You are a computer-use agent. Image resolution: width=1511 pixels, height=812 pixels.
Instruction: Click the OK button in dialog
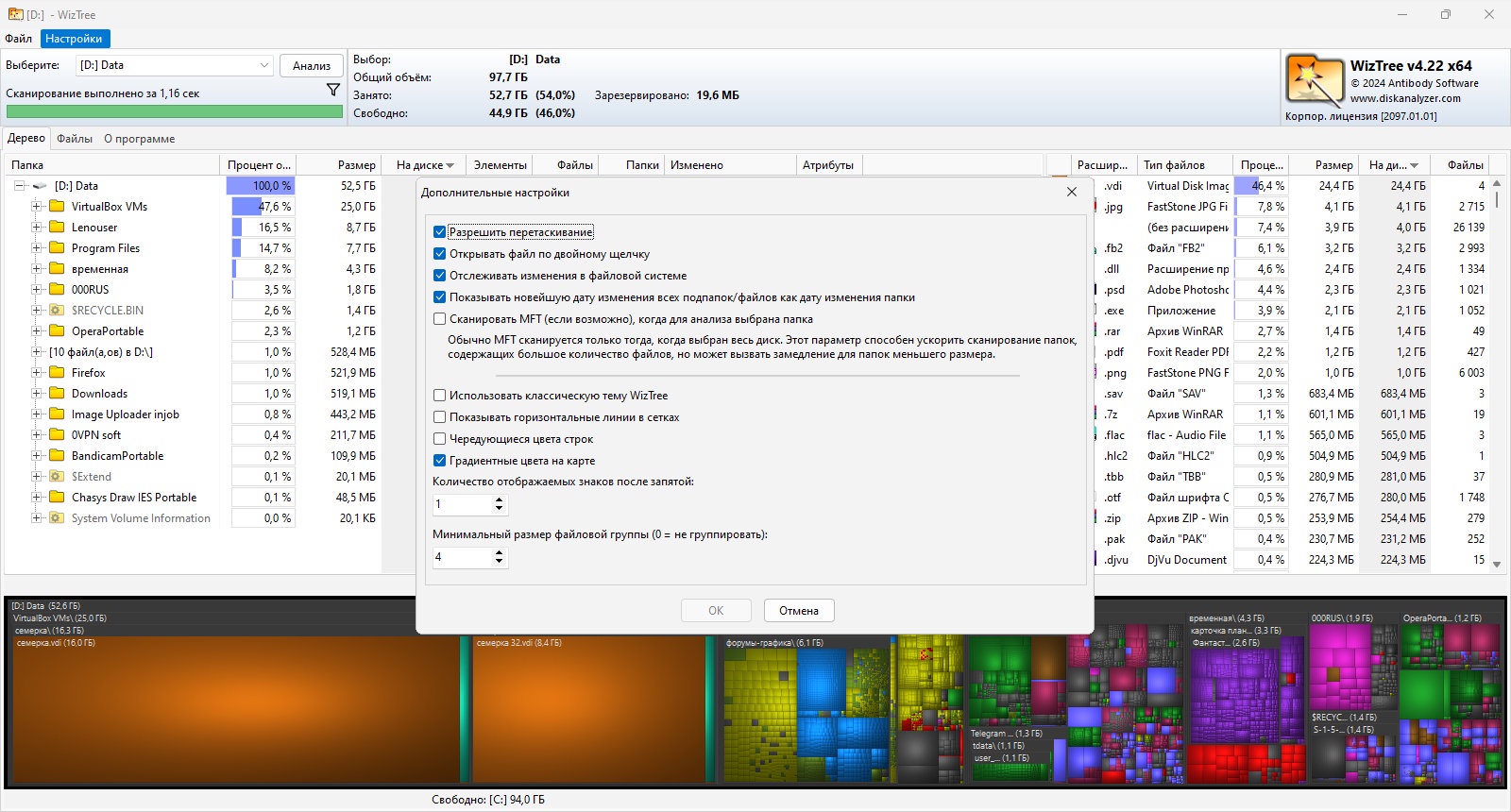(716, 610)
